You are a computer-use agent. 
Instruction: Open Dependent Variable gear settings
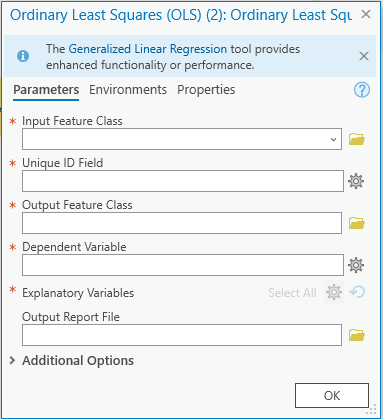[x=356, y=265]
